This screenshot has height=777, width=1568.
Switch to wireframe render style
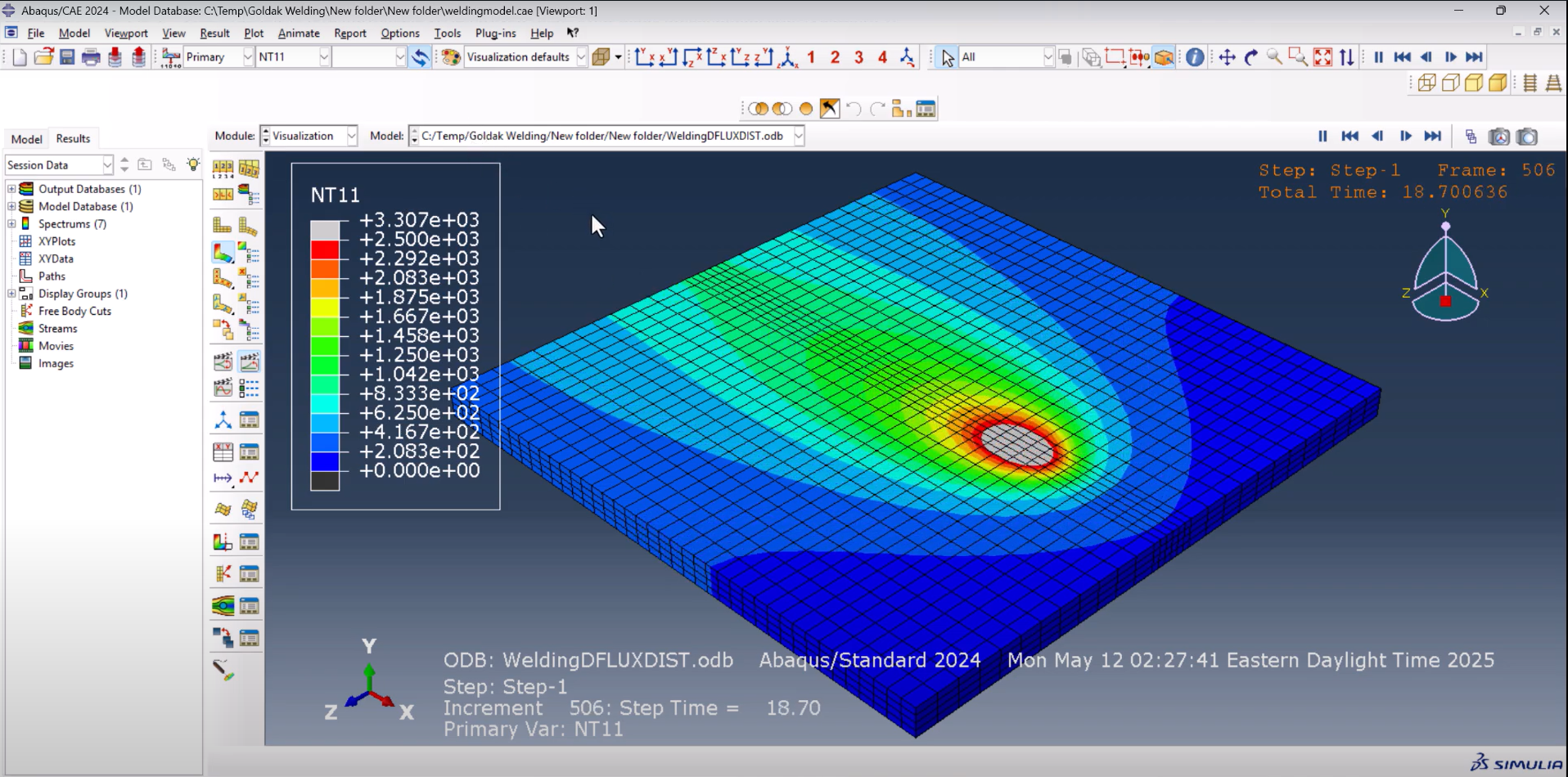point(1427,83)
